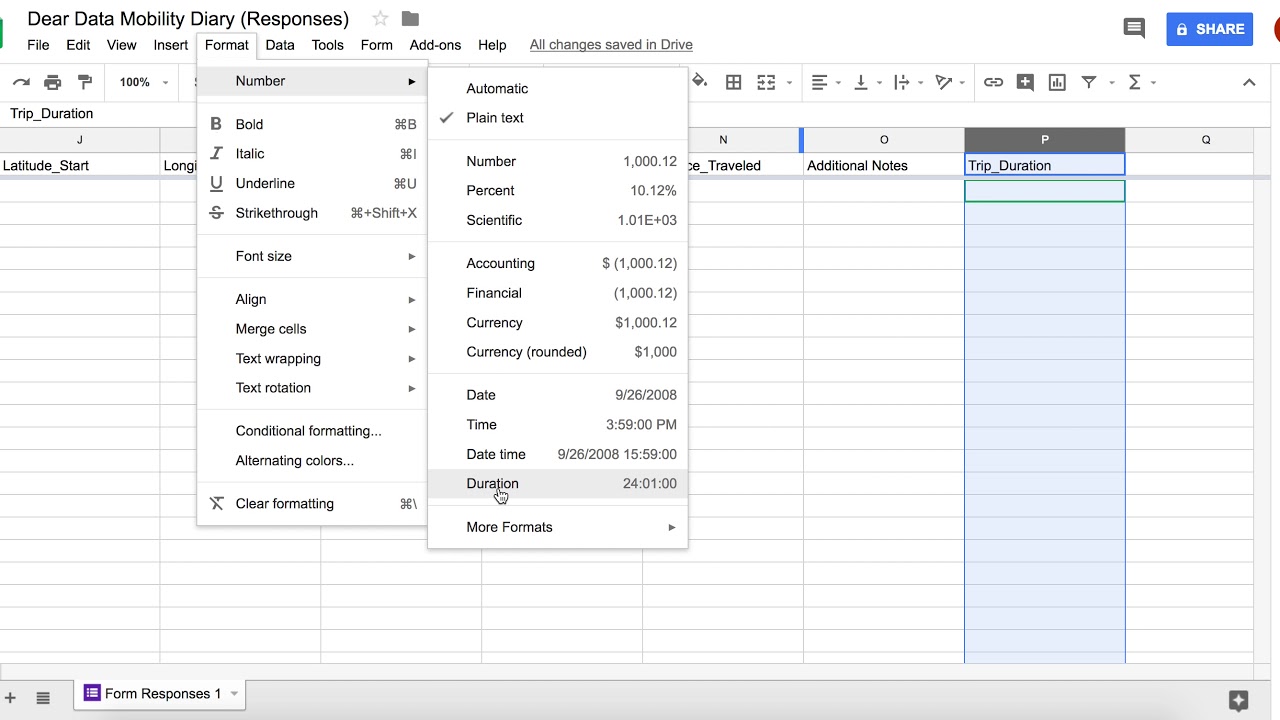Open the comments history speech bubble
The height and width of the screenshot is (720, 1280).
(1134, 28)
